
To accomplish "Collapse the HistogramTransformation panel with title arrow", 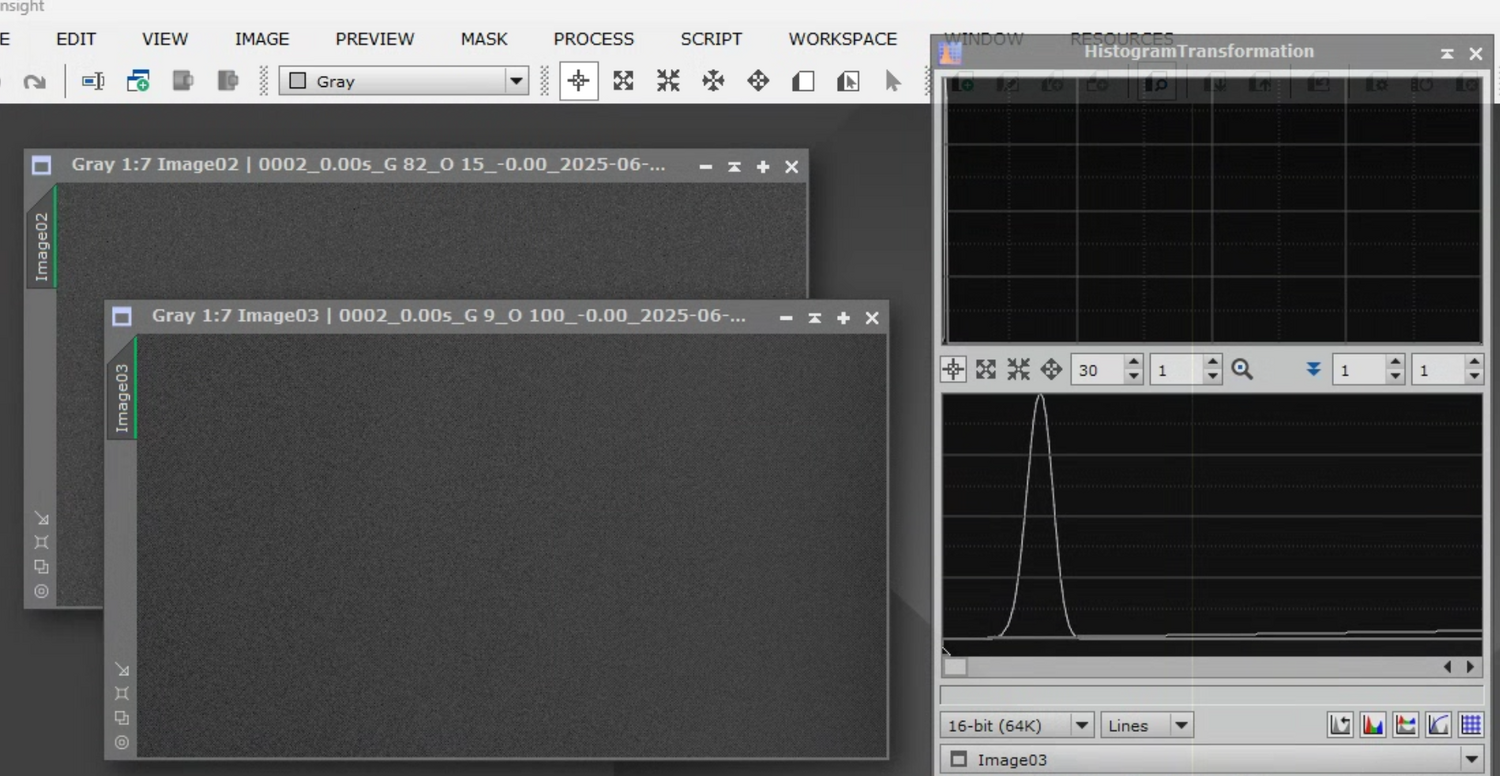I will [1447, 54].
